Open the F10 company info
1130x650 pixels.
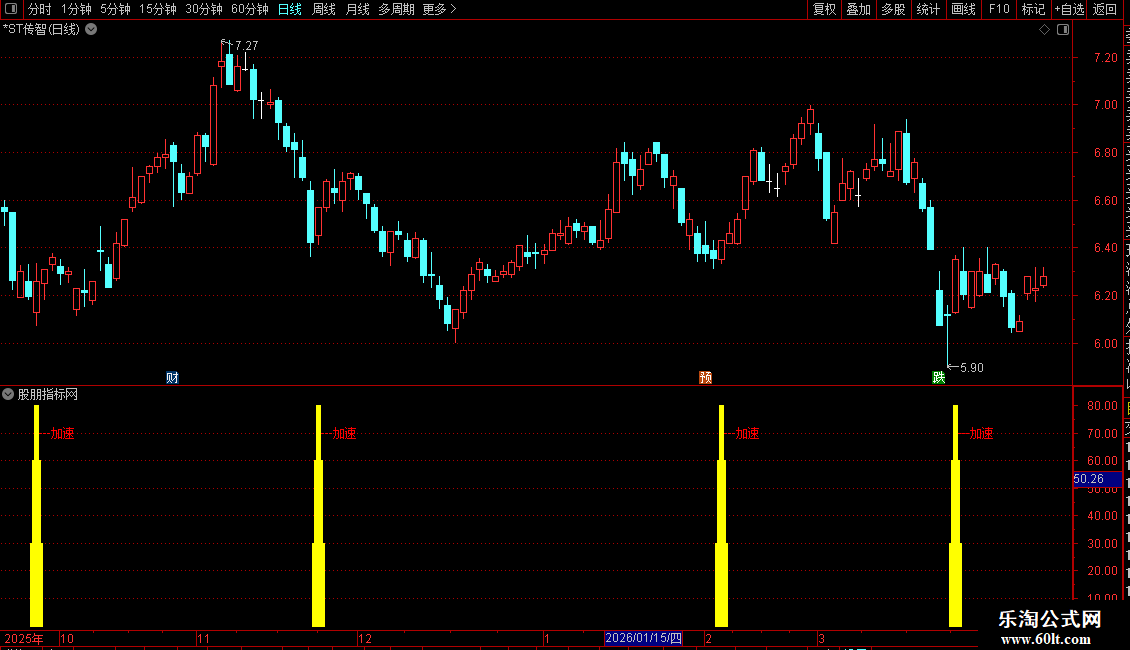coord(999,9)
